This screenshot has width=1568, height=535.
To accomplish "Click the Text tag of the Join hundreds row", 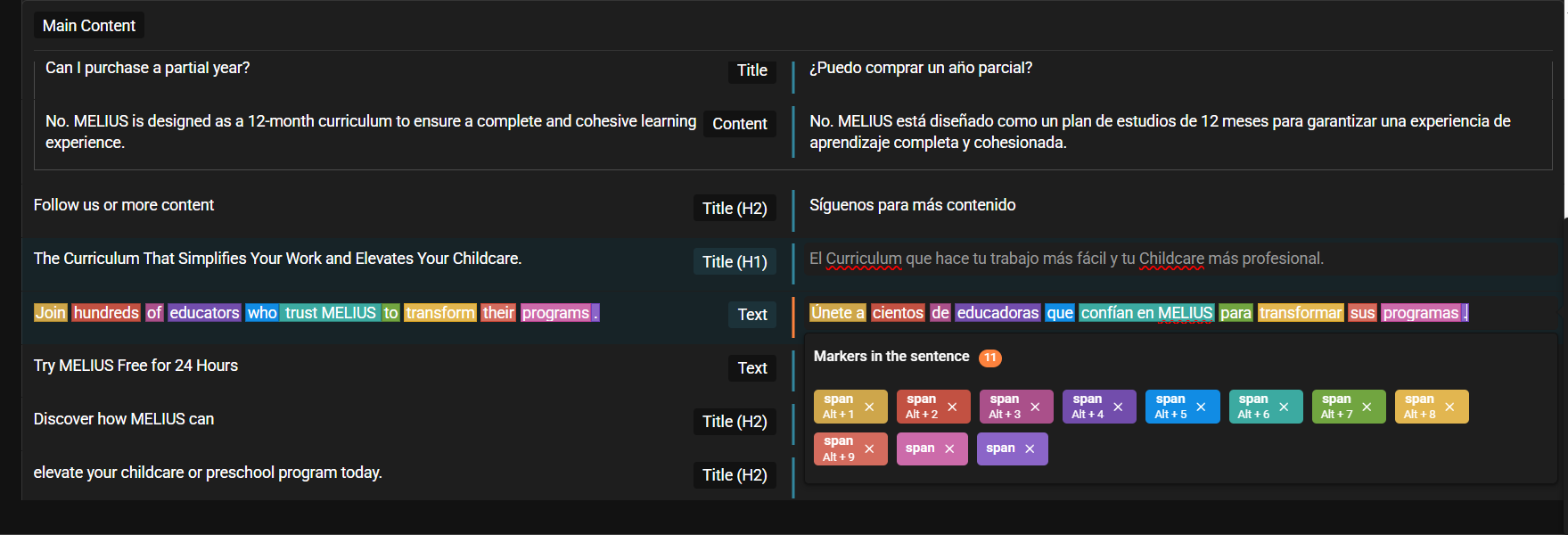I will coord(752,315).
